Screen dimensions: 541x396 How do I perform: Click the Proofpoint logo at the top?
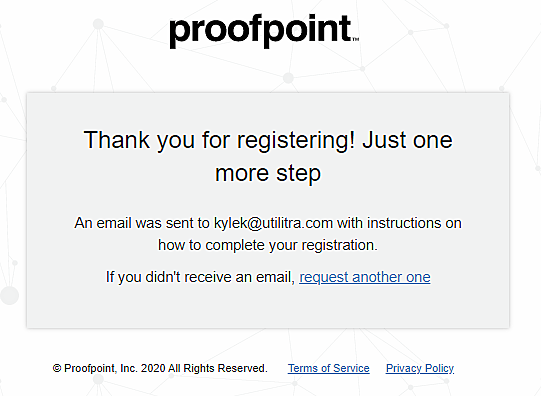point(264,31)
